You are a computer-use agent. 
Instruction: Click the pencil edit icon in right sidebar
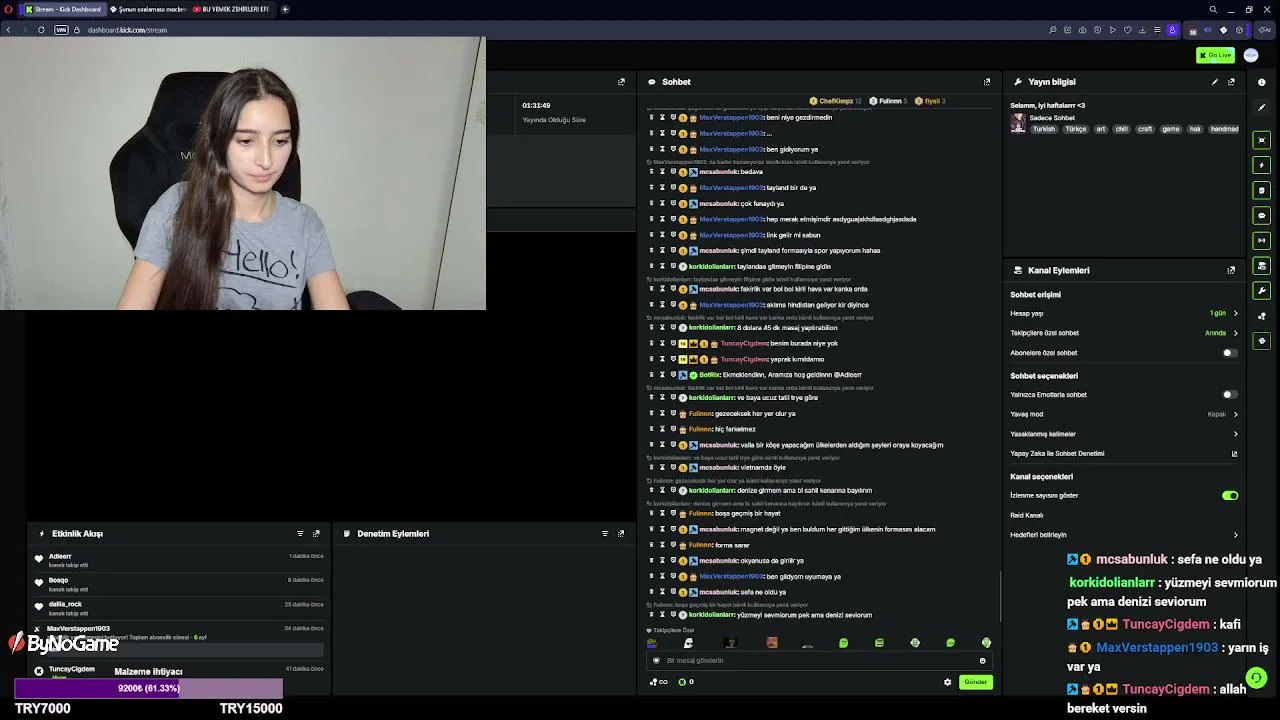pos(1262,107)
